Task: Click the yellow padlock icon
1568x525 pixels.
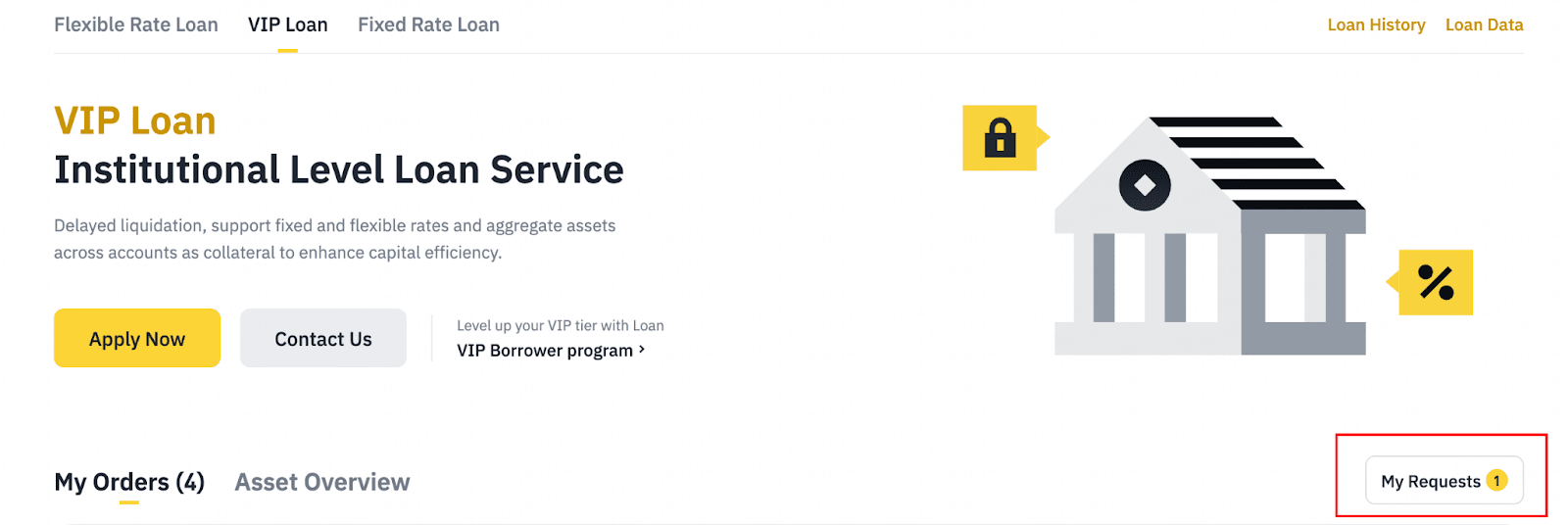Action: 1000,137
